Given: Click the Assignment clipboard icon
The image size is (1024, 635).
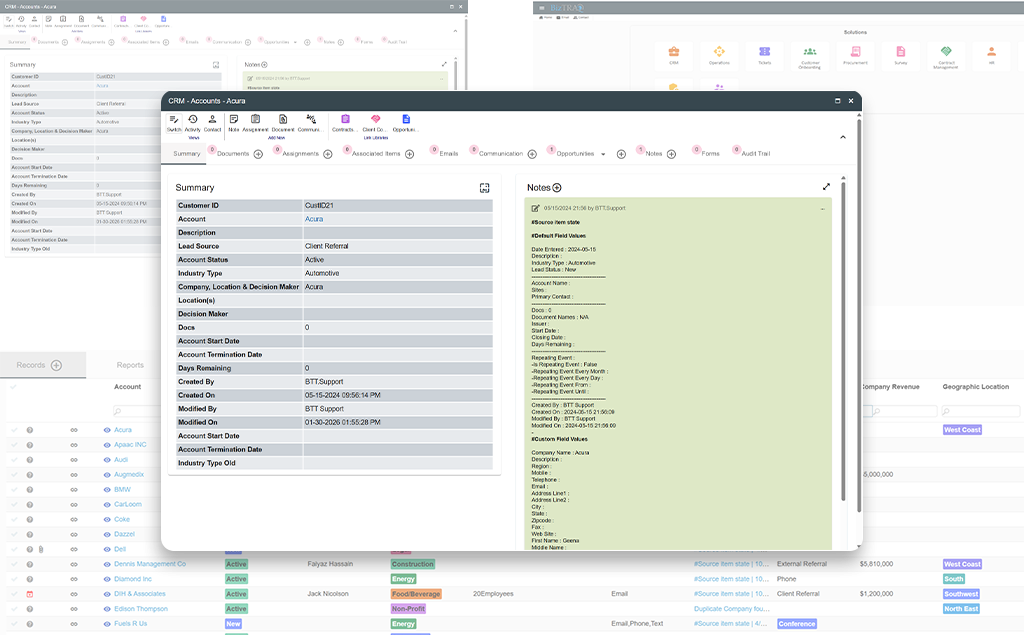Looking at the screenshot, I should click(x=255, y=120).
